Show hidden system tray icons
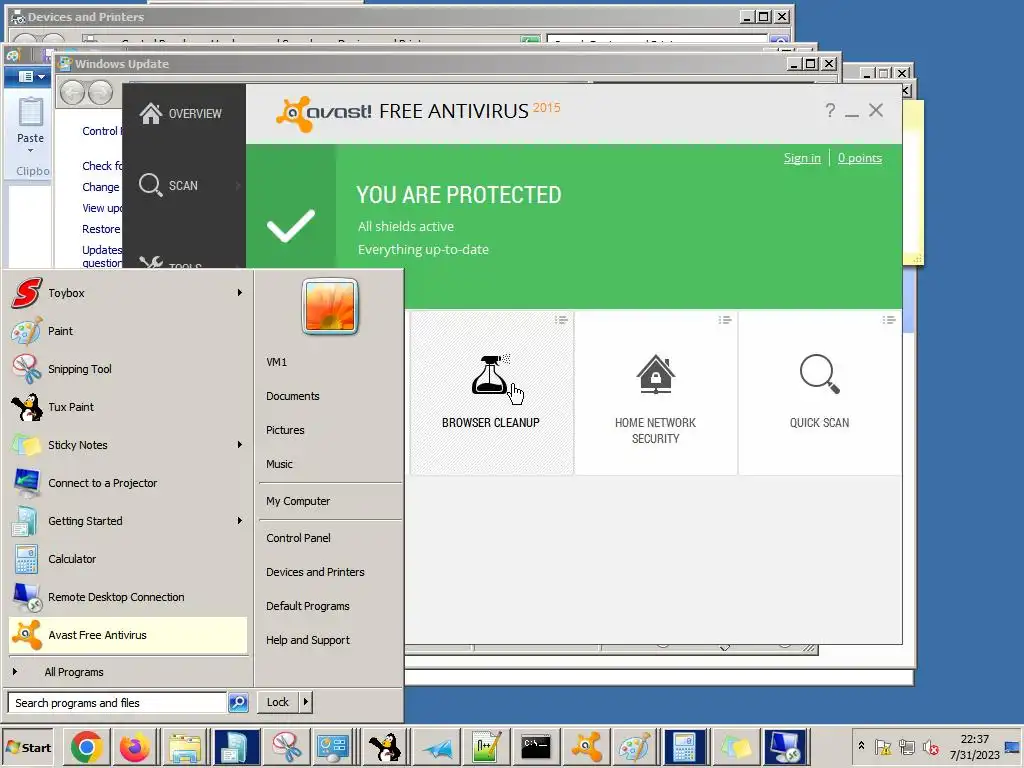The height and width of the screenshot is (768, 1024). coord(861,746)
